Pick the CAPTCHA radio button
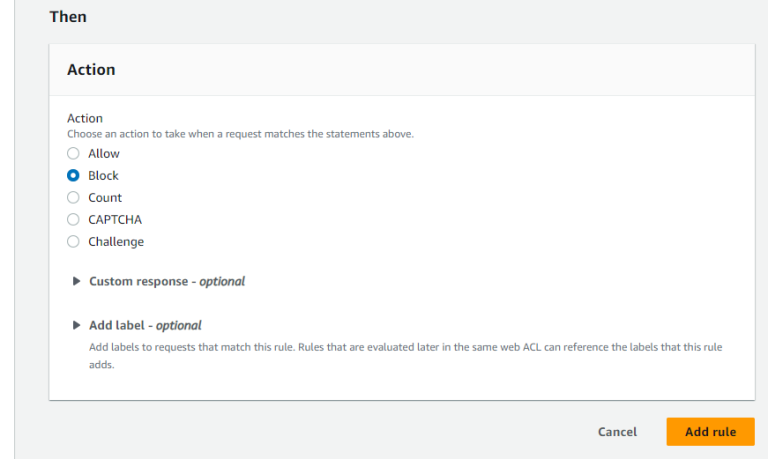The width and height of the screenshot is (768, 459). point(73,220)
